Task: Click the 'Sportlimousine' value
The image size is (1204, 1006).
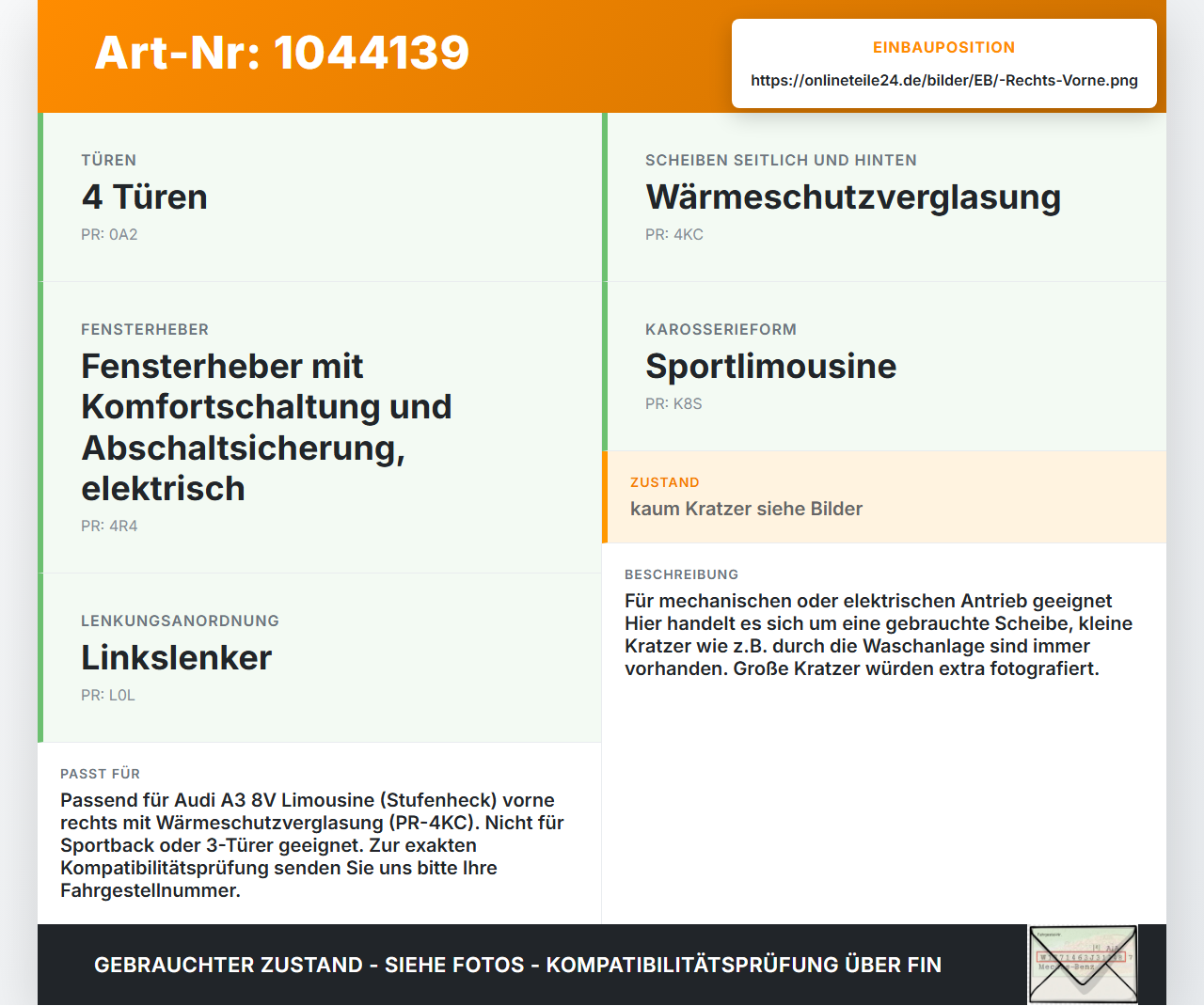Action: 770,366
